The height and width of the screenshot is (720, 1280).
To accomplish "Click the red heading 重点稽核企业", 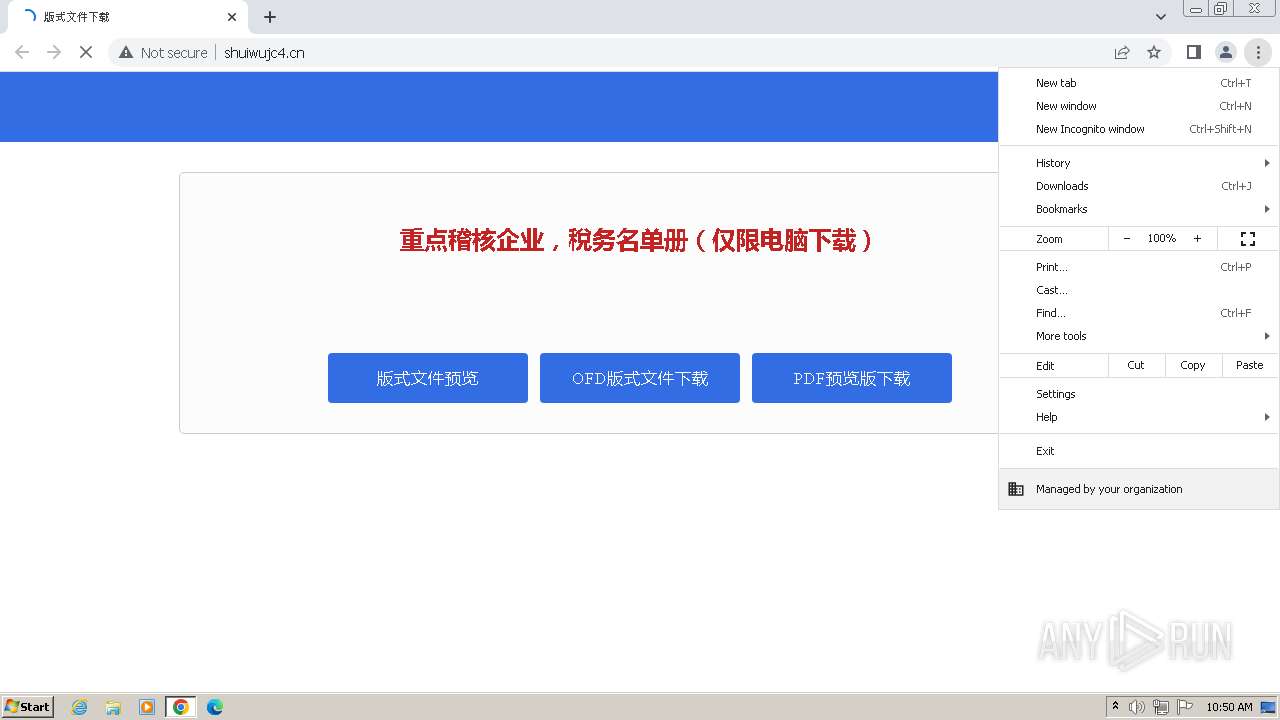I will [x=472, y=240].
